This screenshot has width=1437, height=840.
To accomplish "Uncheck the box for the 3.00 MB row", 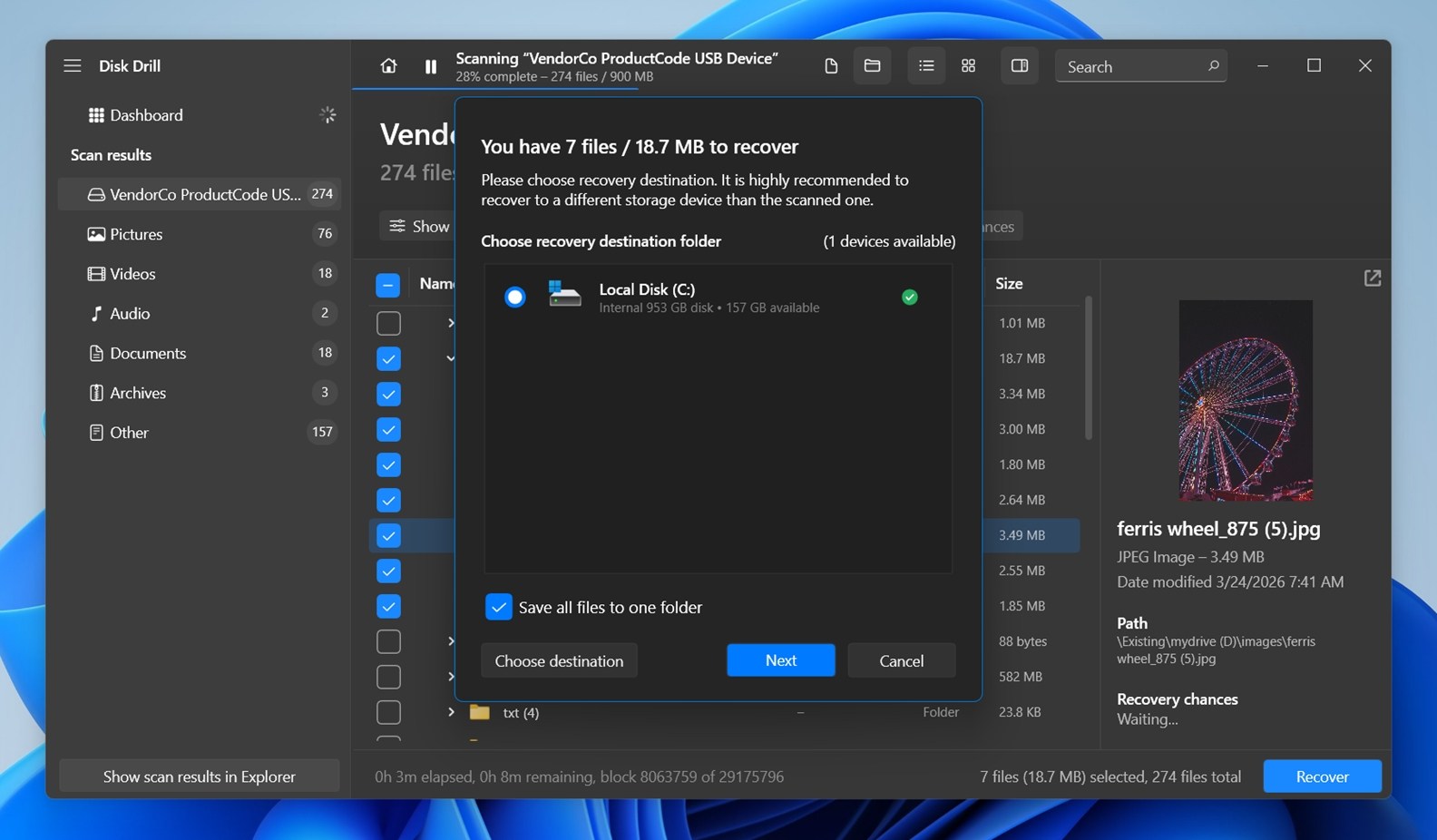I will [388, 429].
